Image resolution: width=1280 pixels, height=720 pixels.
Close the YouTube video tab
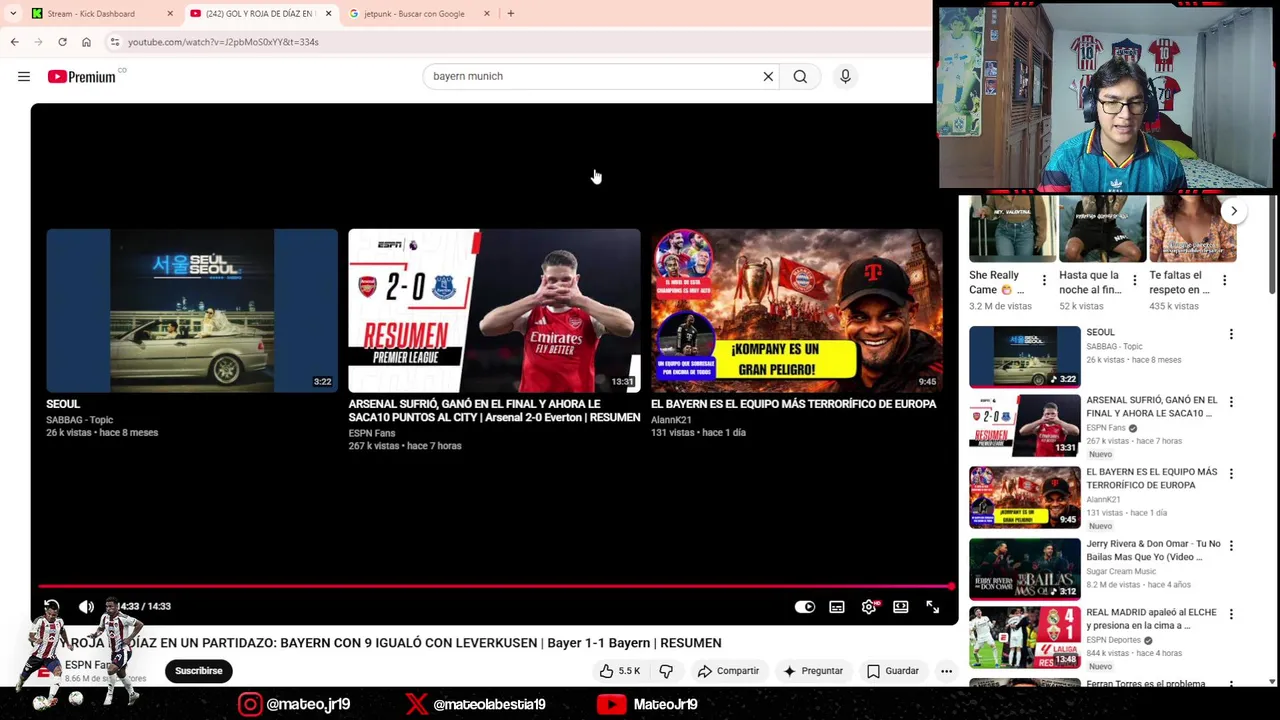(328, 14)
